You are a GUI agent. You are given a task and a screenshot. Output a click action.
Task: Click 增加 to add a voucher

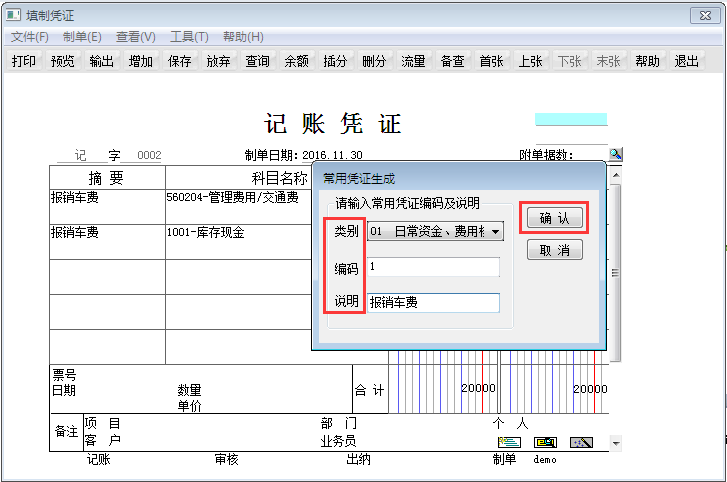pyautogui.click(x=141, y=61)
